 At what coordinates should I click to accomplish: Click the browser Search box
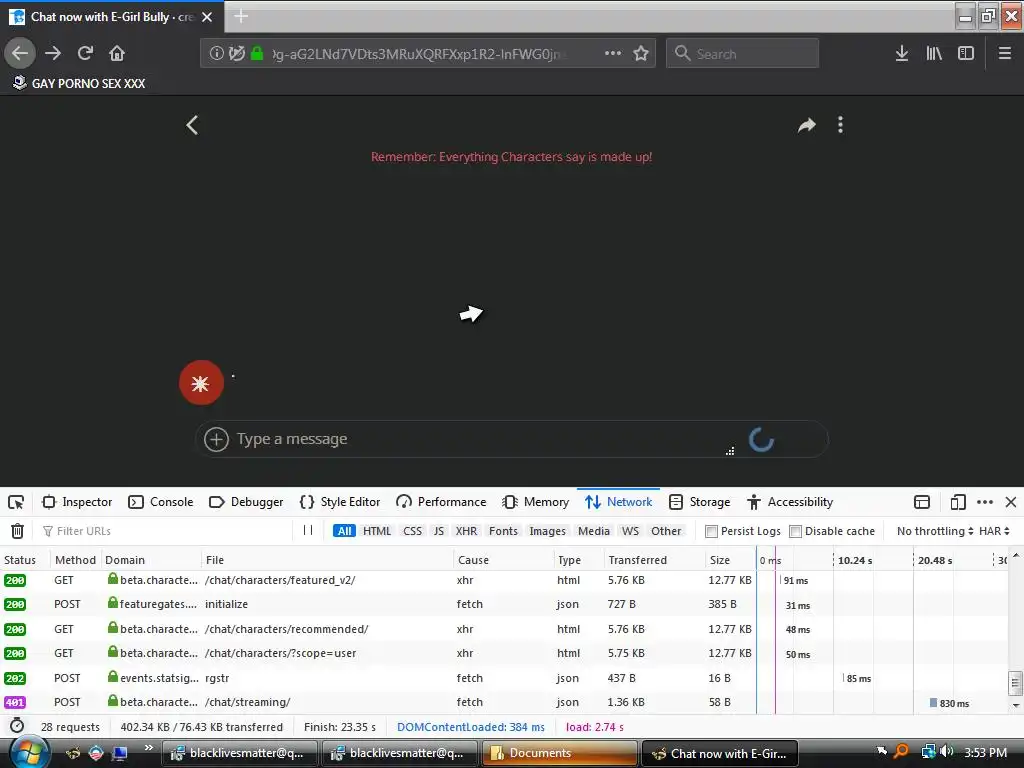pyautogui.click(x=743, y=54)
